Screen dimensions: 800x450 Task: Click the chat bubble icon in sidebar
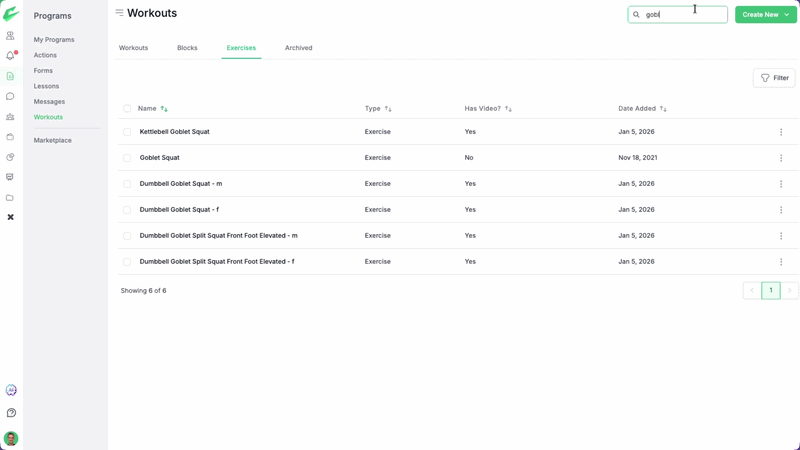[11, 97]
